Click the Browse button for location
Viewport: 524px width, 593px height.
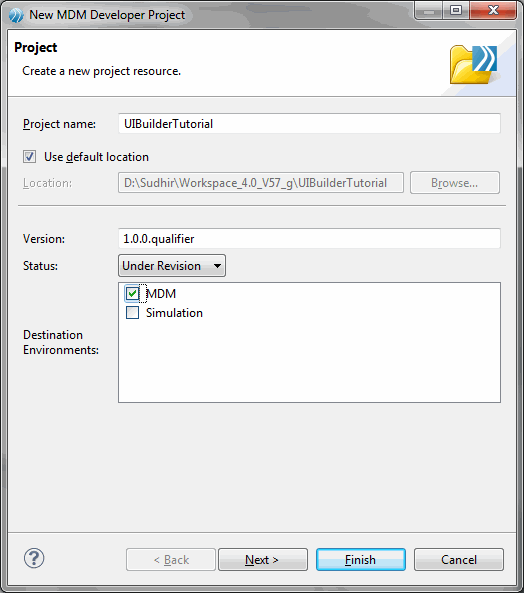click(x=455, y=183)
